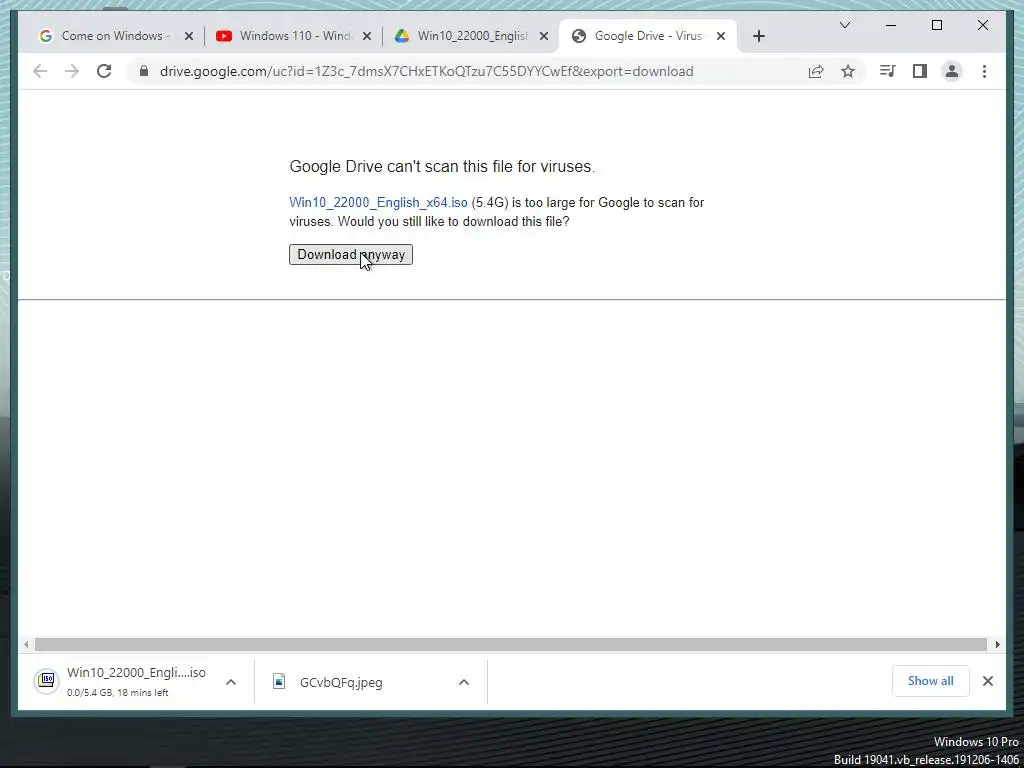
Task: Open the side panel icon
Action: (920, 71)
